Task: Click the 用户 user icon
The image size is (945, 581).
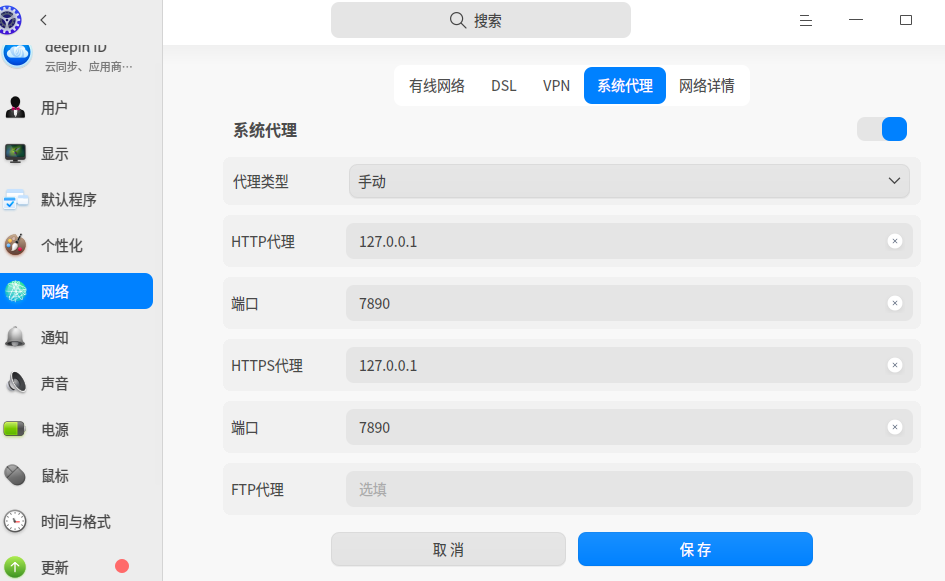Action: click(x=15, y=107)
